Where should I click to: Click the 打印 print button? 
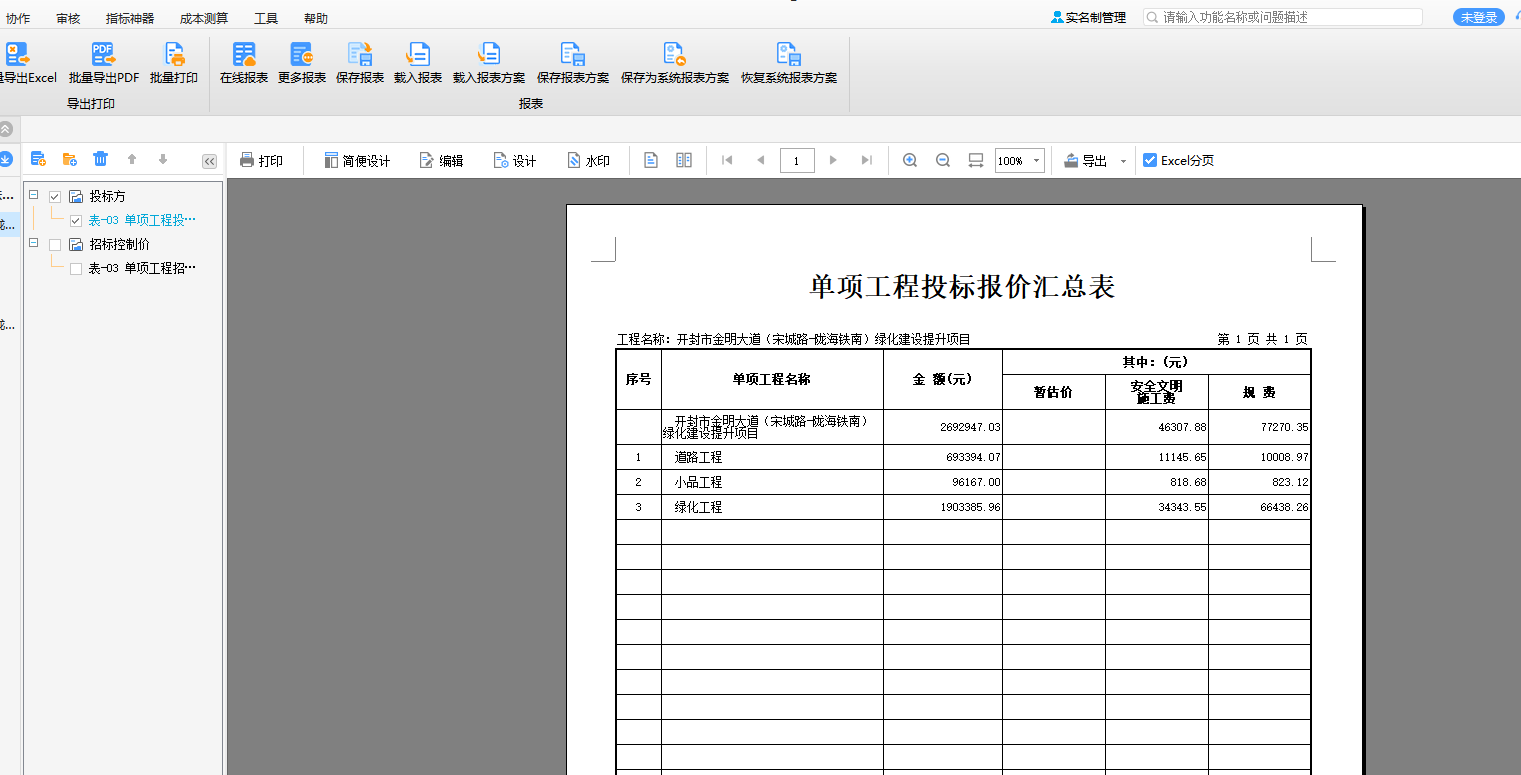pyautogui.click(x=261, y=161)
